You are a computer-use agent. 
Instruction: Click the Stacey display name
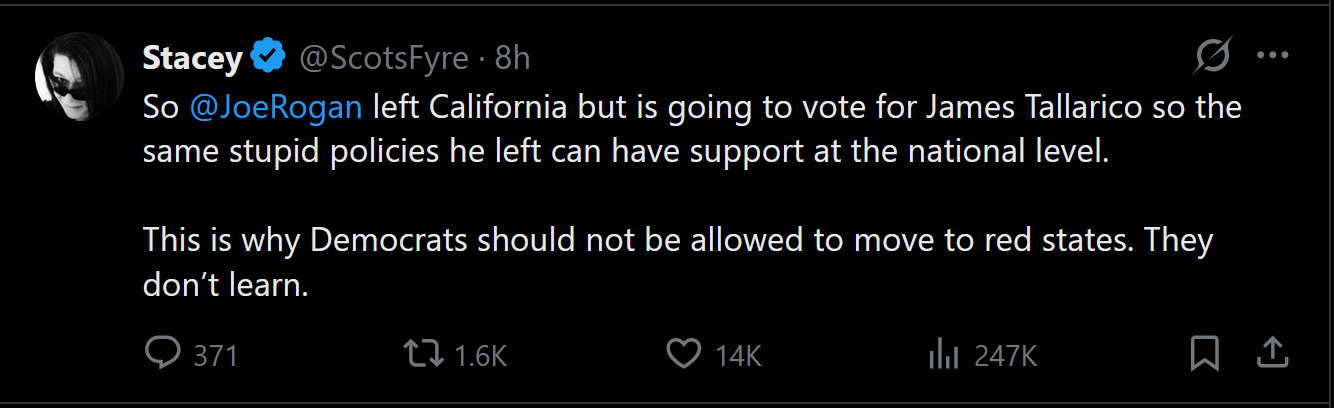[x=192, y=59]
